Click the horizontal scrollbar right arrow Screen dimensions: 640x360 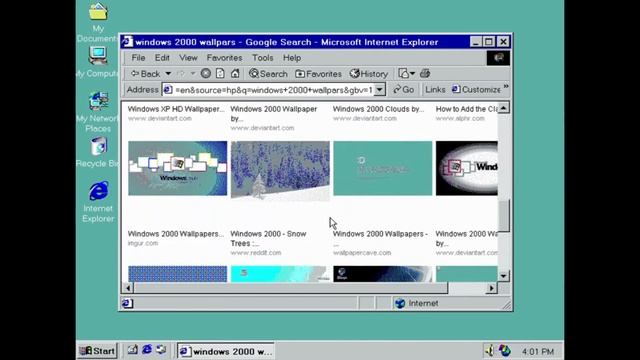click(492, 288)
